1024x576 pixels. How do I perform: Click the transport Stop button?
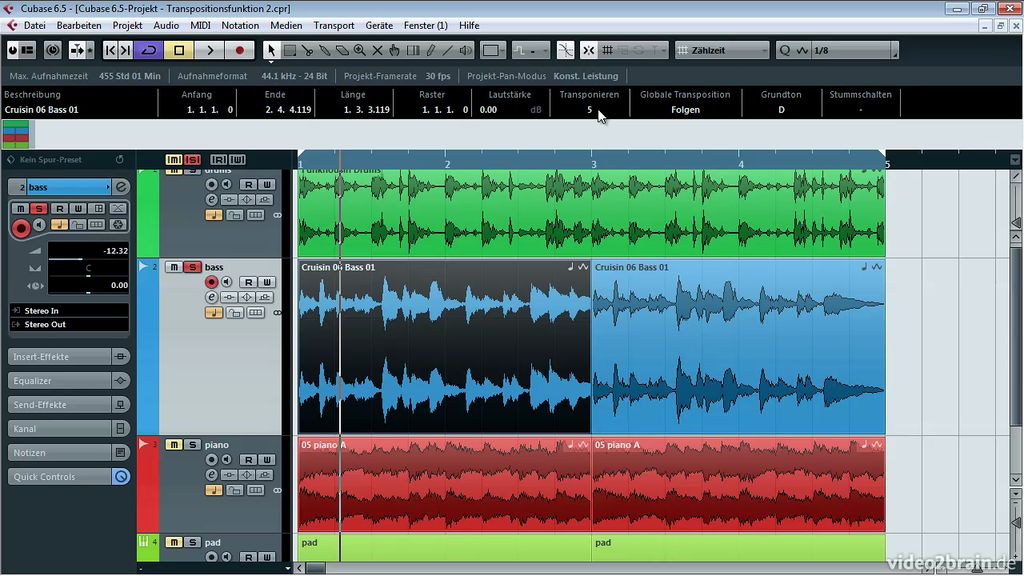[x=179, y=50]
